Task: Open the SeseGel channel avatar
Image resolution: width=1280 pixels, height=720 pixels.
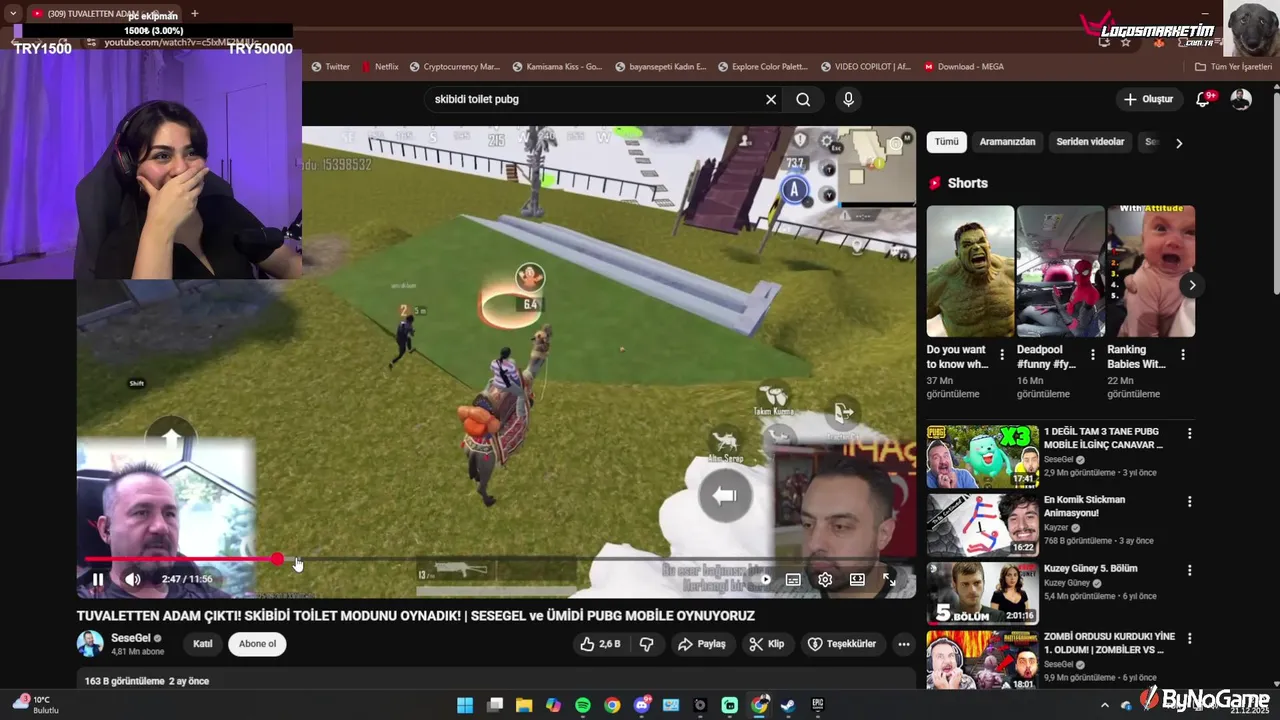Action: 90,644
